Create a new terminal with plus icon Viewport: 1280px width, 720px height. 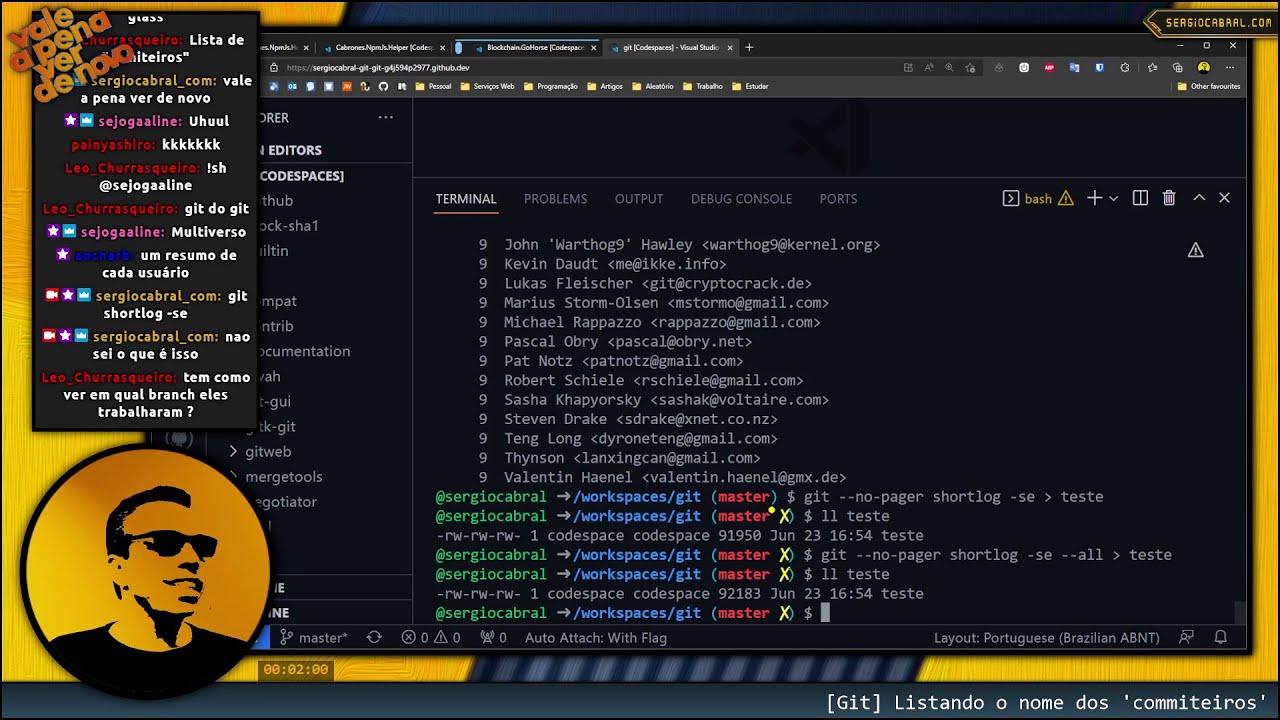tap(1094, 198)
